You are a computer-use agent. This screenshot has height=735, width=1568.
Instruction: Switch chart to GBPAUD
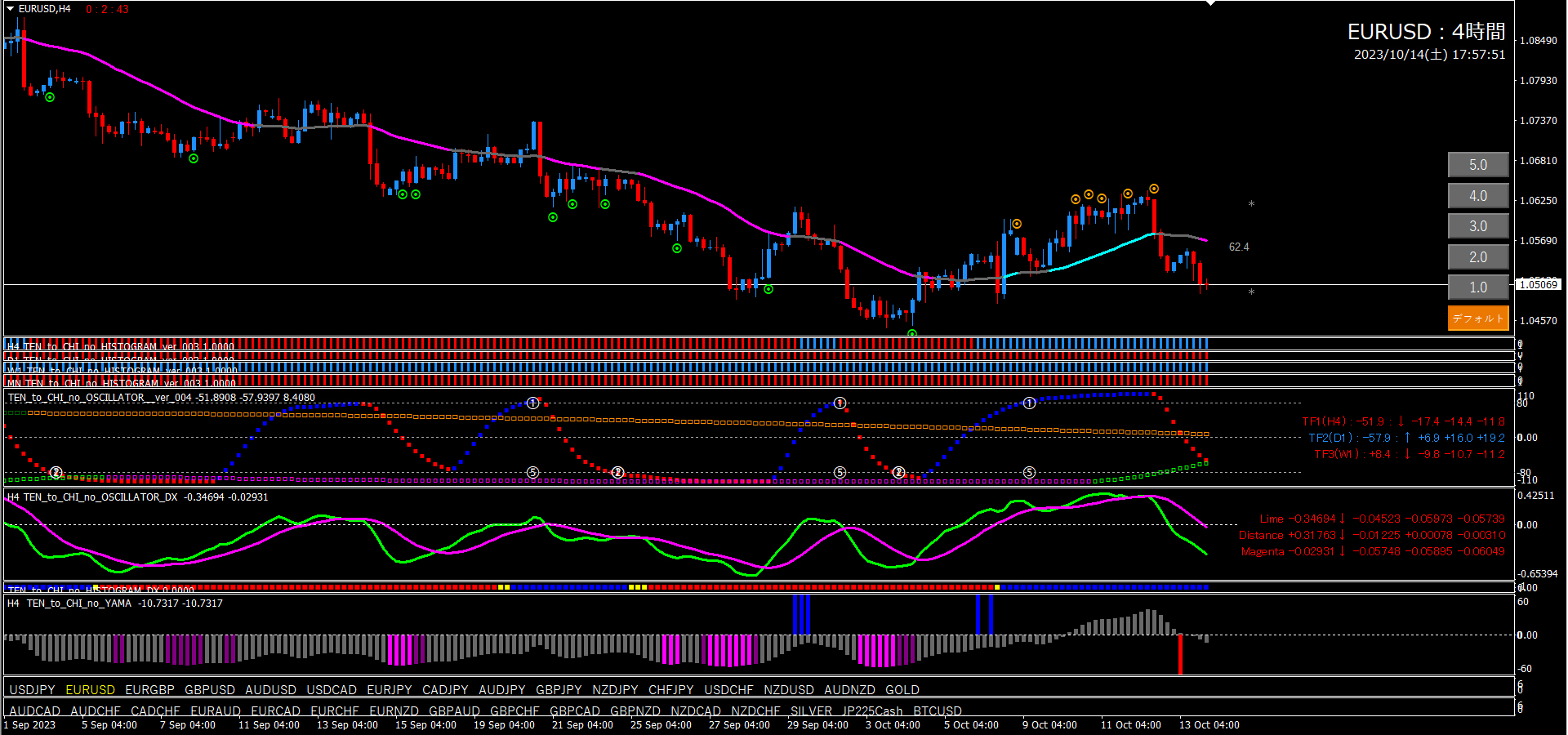pyautogui.click(x=454, y=711)
